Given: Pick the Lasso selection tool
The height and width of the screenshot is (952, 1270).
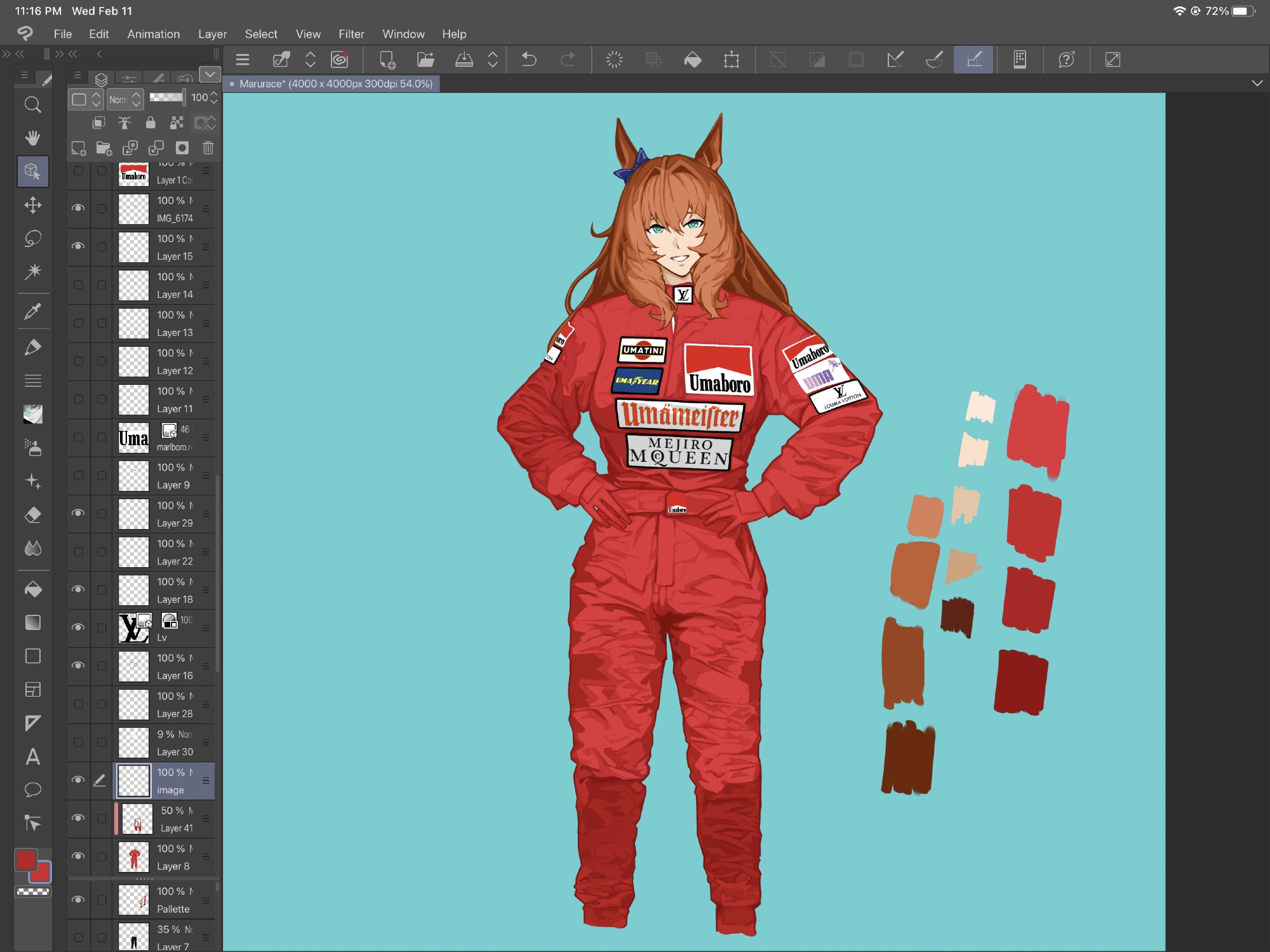Looking at the screenshot, I should (x=32, y=239).
